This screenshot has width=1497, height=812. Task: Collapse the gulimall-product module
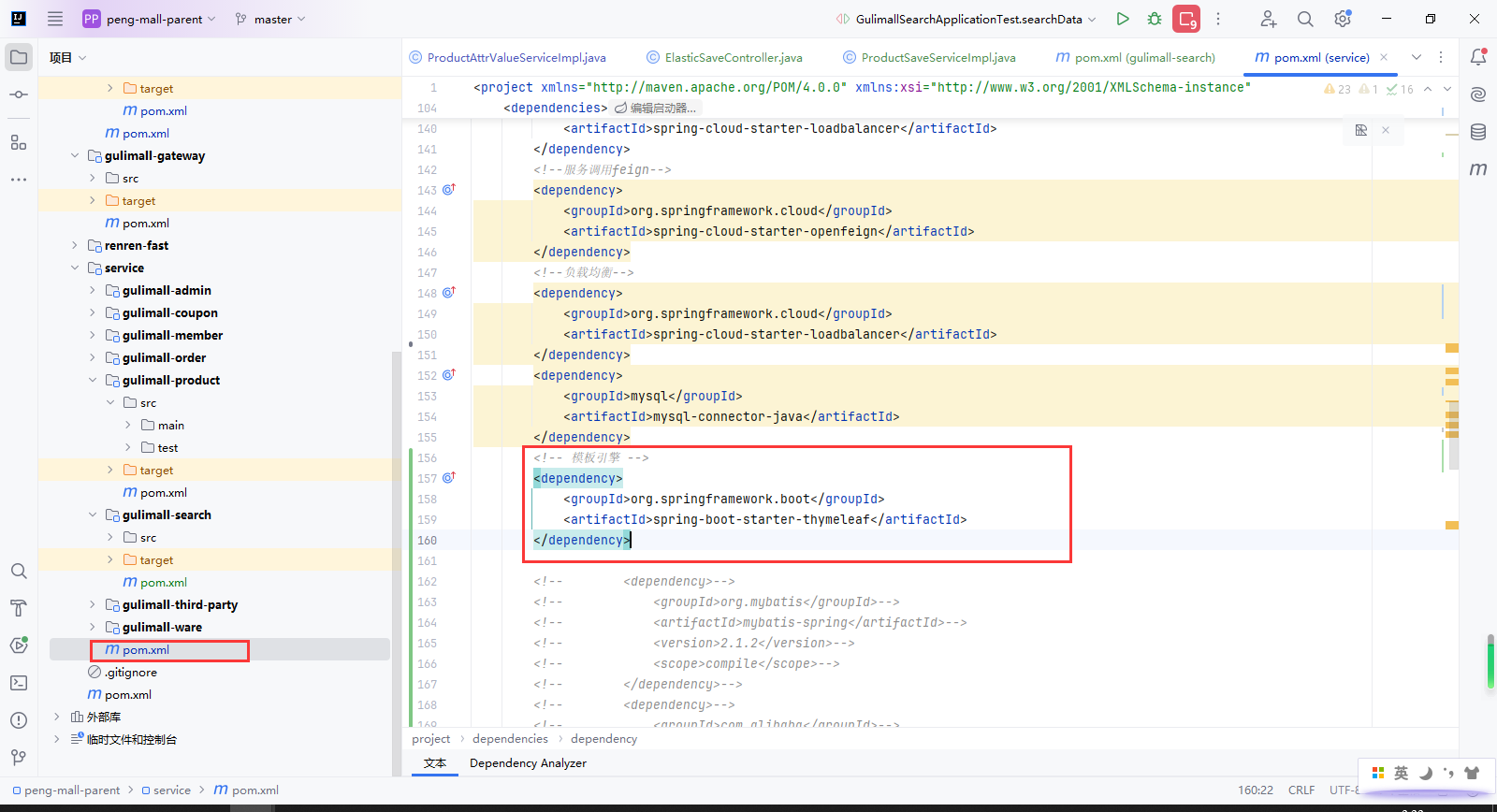93,380
